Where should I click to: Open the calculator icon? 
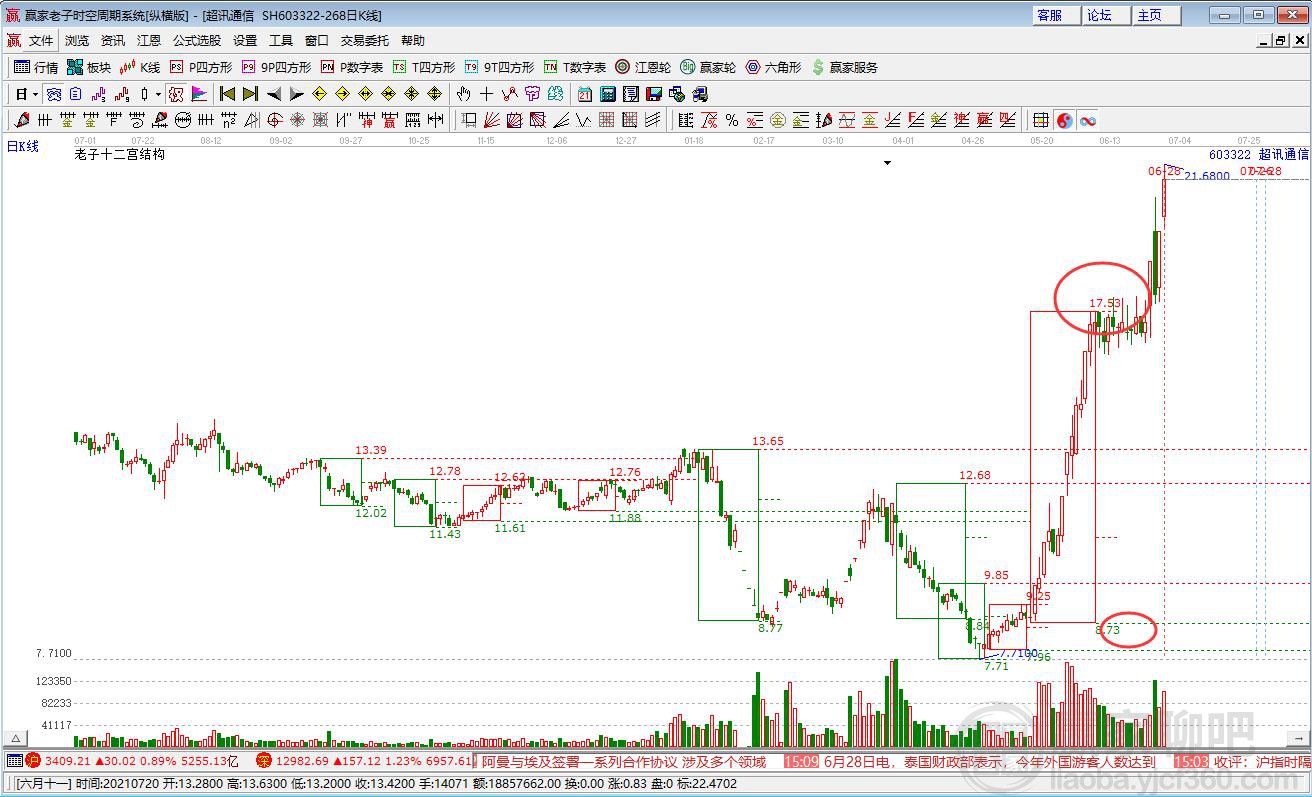tap(607, 94)
